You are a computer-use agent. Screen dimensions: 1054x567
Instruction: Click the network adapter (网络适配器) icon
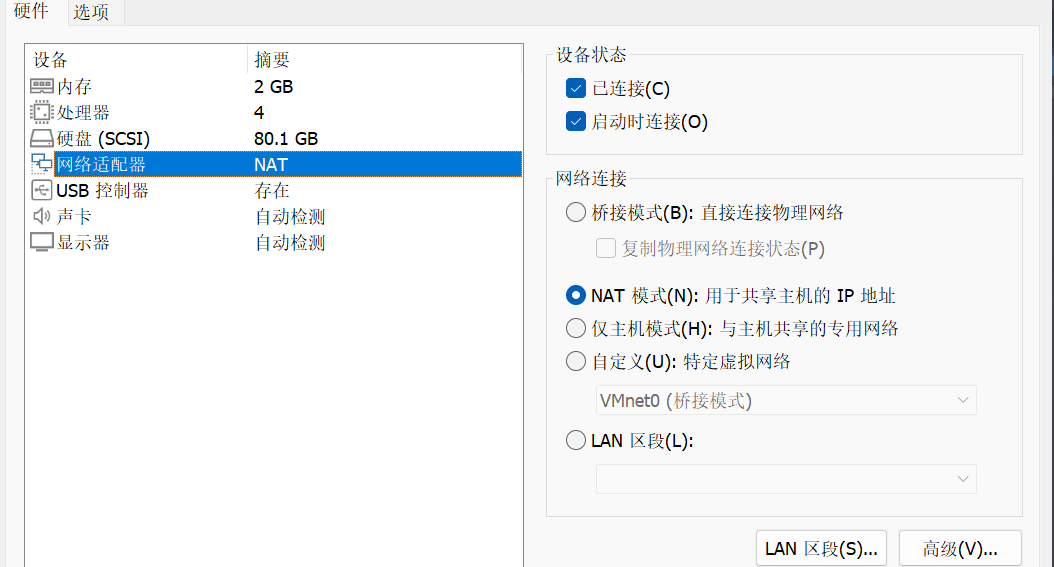click(x=42, y=164)
